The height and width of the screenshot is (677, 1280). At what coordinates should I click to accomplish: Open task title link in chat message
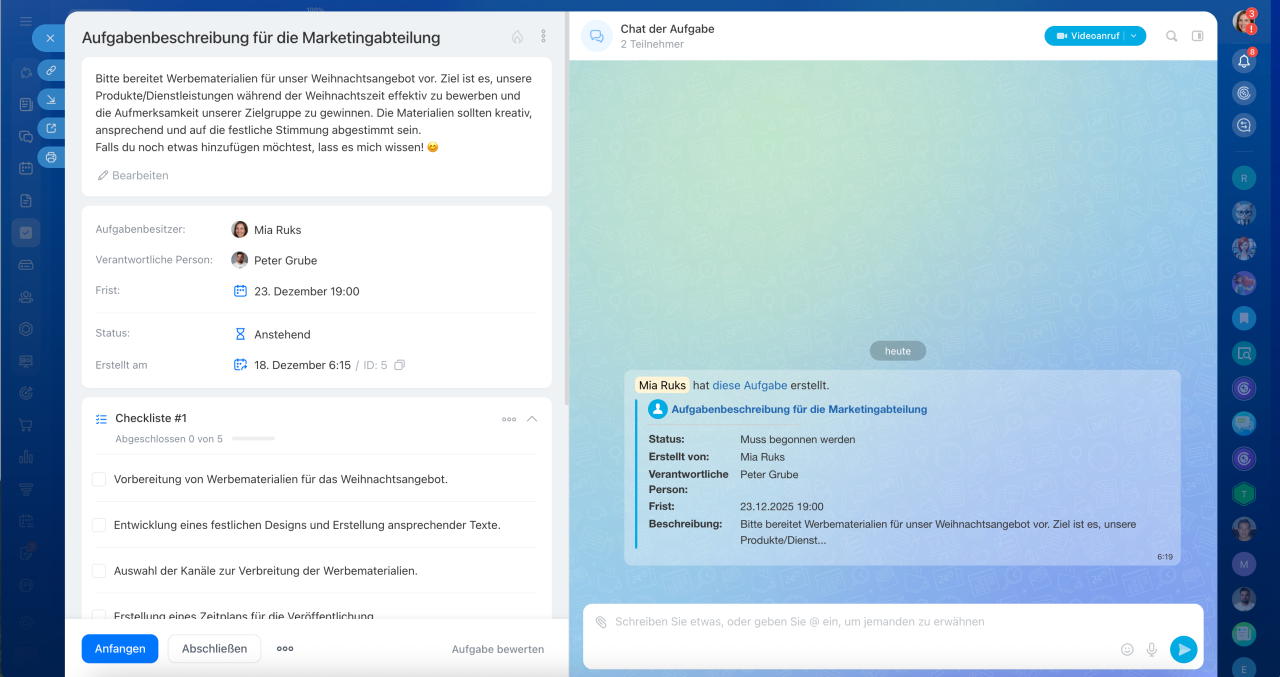[799, 409]
